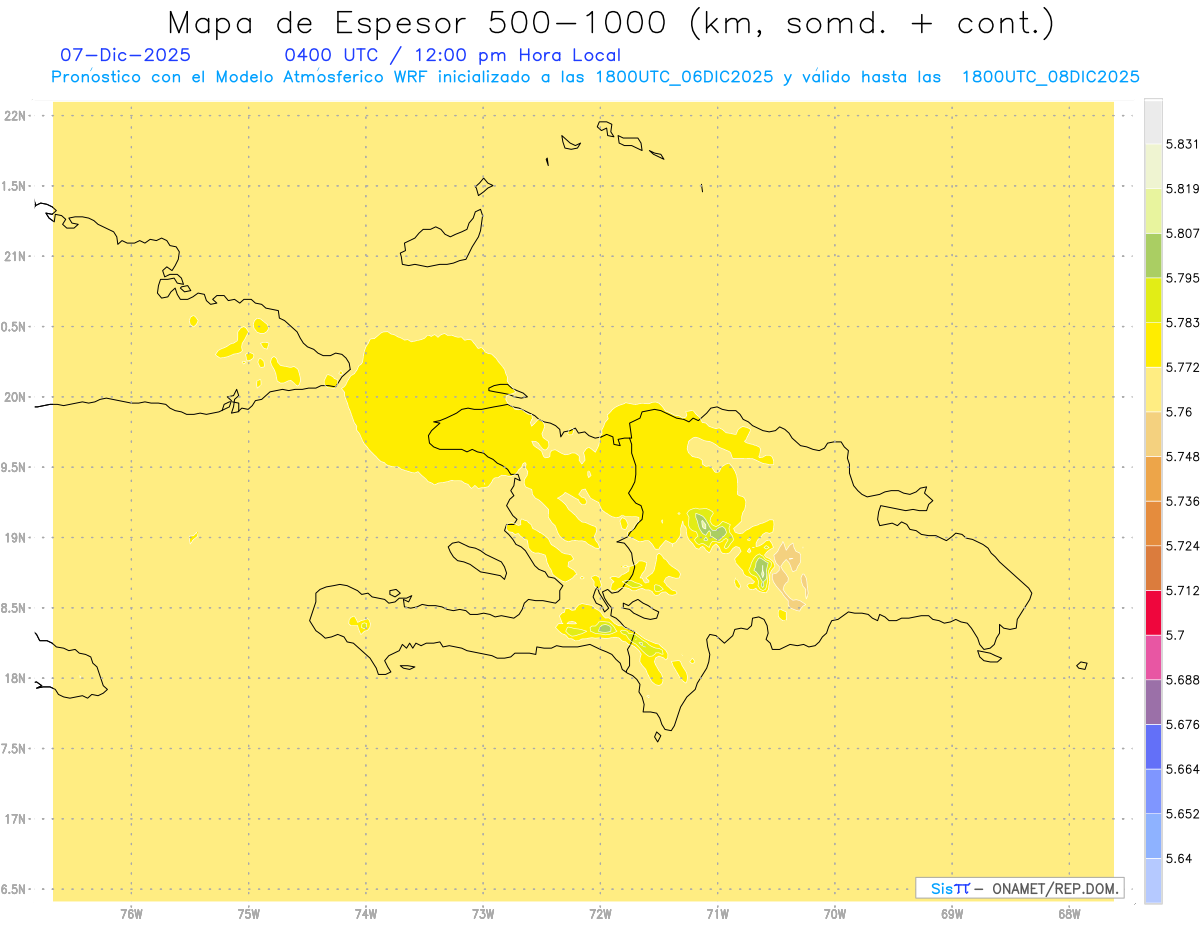The width and height of the screenshot is (1200, 927).
Task: Select the legend value 5.807
Action: [x=1182, y=233]
